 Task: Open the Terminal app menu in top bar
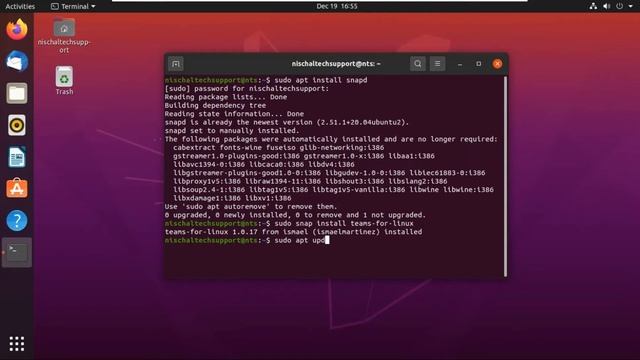point(73,6)
